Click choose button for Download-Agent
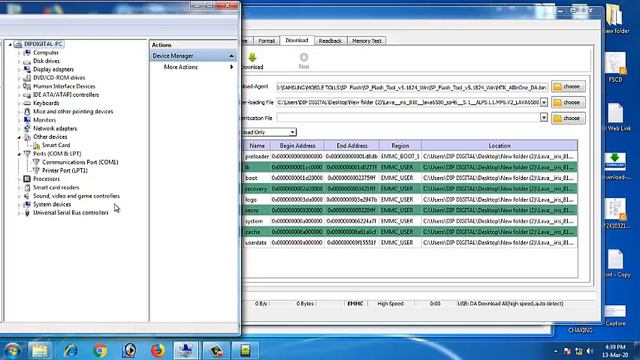The image size is (640, 360). (568, 87)
